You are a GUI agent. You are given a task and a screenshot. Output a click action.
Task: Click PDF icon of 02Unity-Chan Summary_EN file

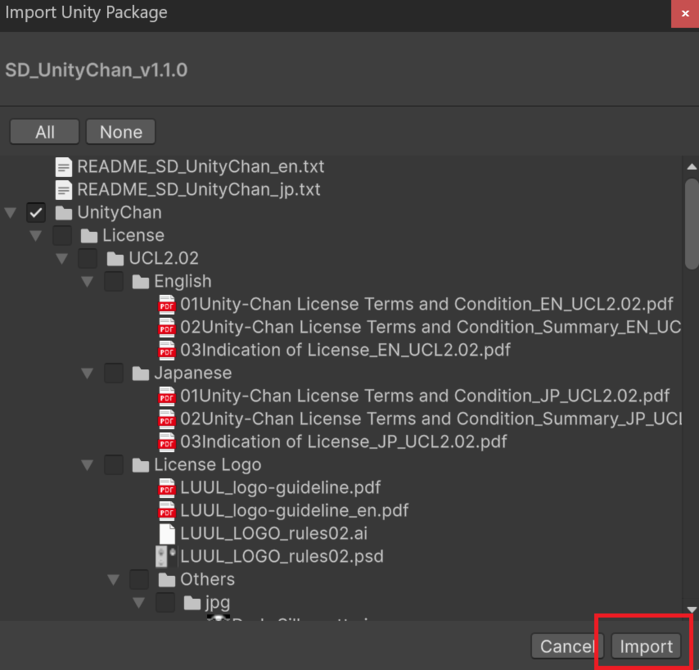coord(167,327)
